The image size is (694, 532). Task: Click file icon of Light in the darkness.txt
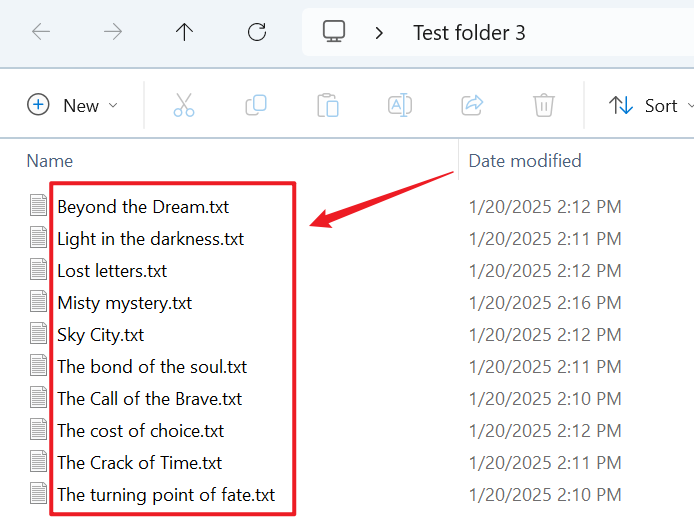39,237
